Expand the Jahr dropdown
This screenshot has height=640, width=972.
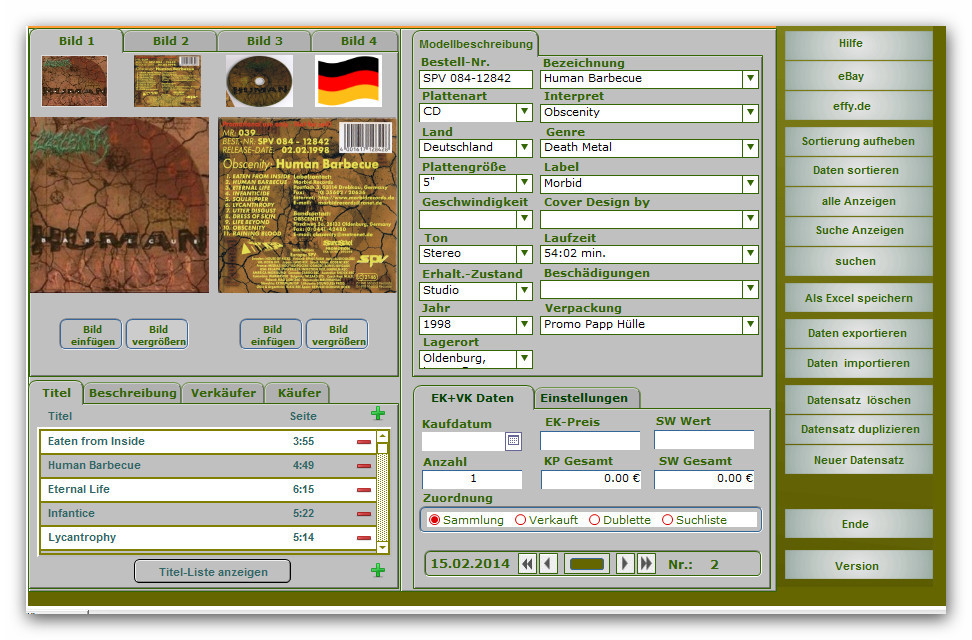(524, 324)
